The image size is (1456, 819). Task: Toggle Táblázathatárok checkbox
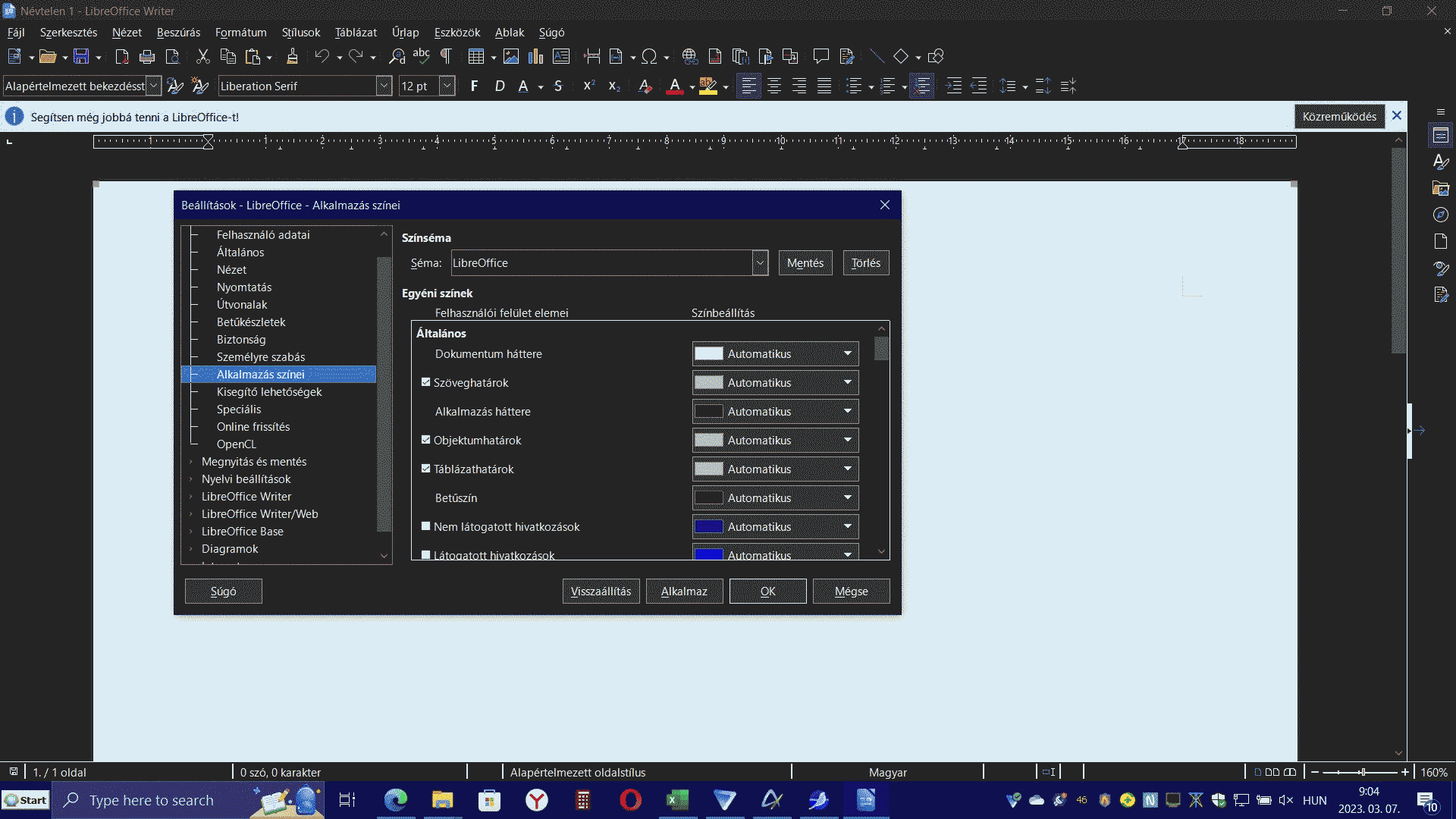(x=425, y=469)
